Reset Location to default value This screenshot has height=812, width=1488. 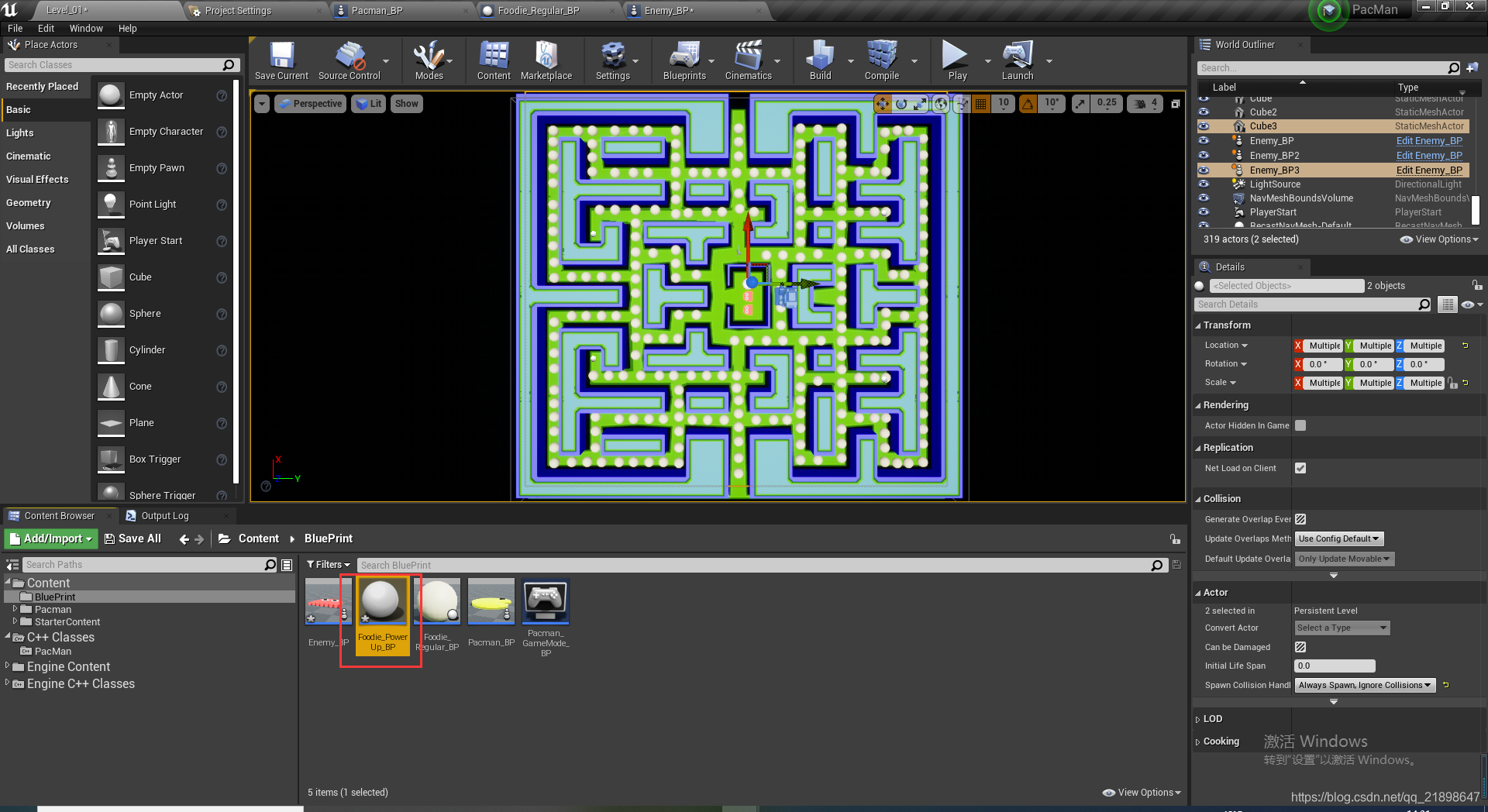click(1465, 346)
